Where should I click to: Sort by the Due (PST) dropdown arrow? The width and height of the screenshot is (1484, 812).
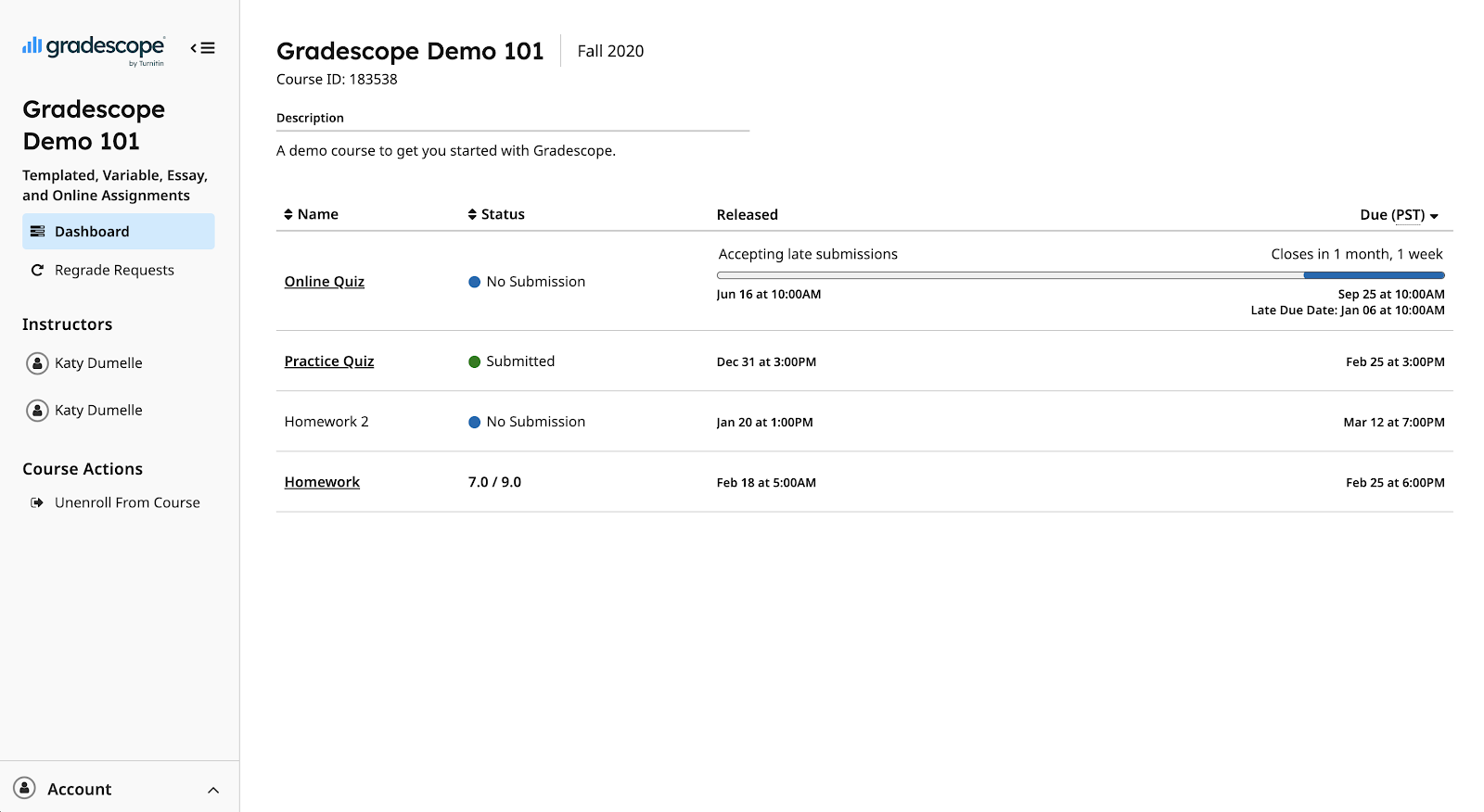point(1434,216)
